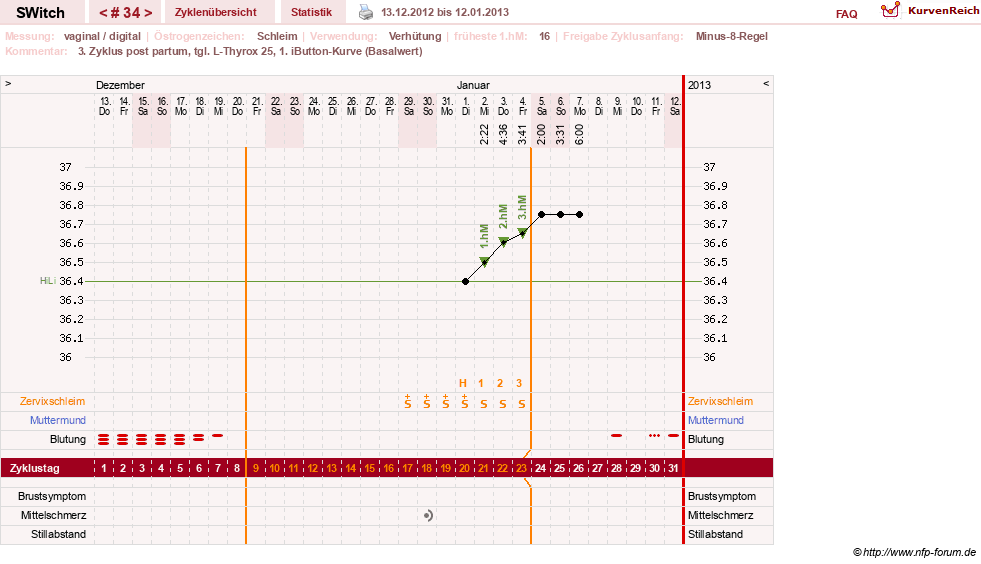The width and height of the screenshot is (981, 564).
Task: Click the 'vaginal / digital' measurement value
Action: (102, 36)
